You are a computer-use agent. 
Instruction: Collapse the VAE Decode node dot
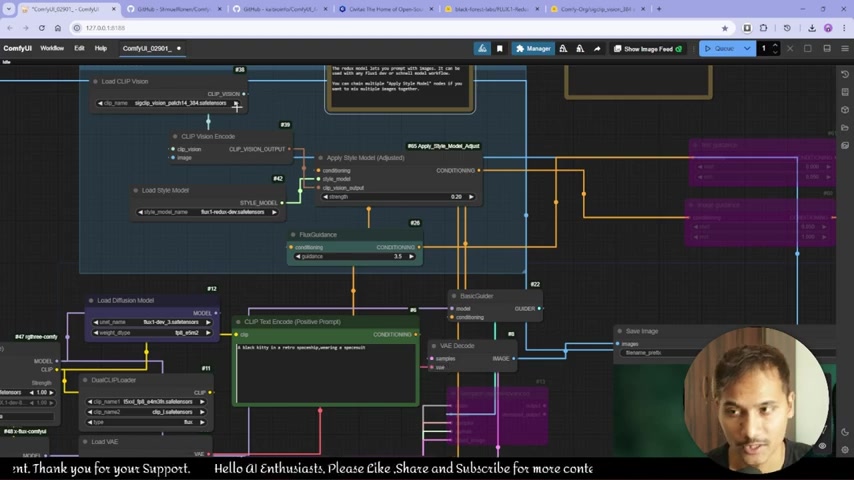(x=434, y=346)
